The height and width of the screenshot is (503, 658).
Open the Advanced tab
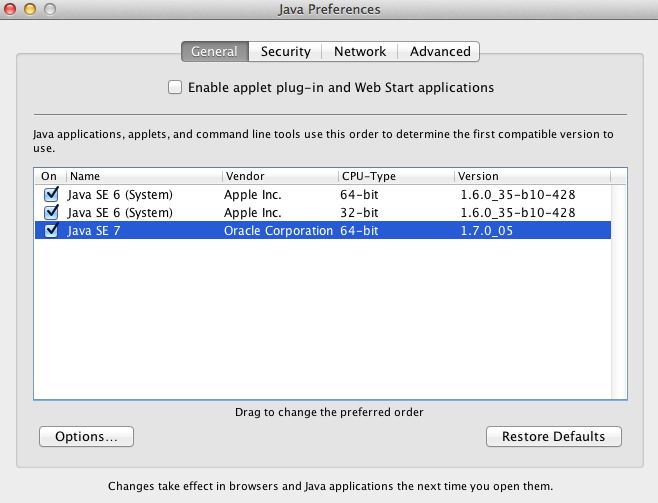click(x=439, y=52)
